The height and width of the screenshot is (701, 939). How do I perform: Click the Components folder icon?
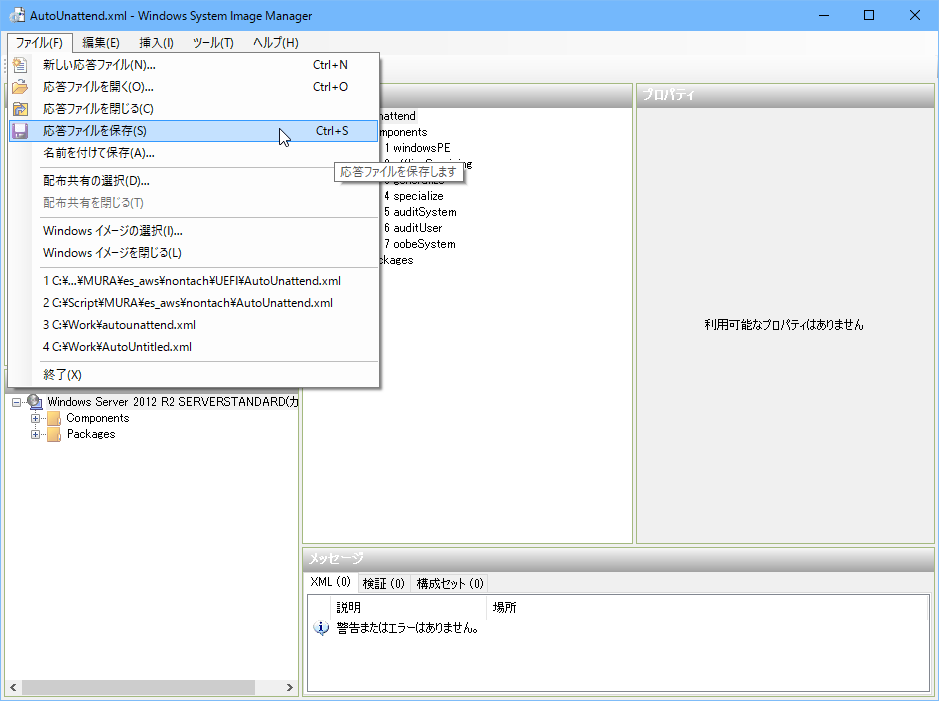click(54, 418)
